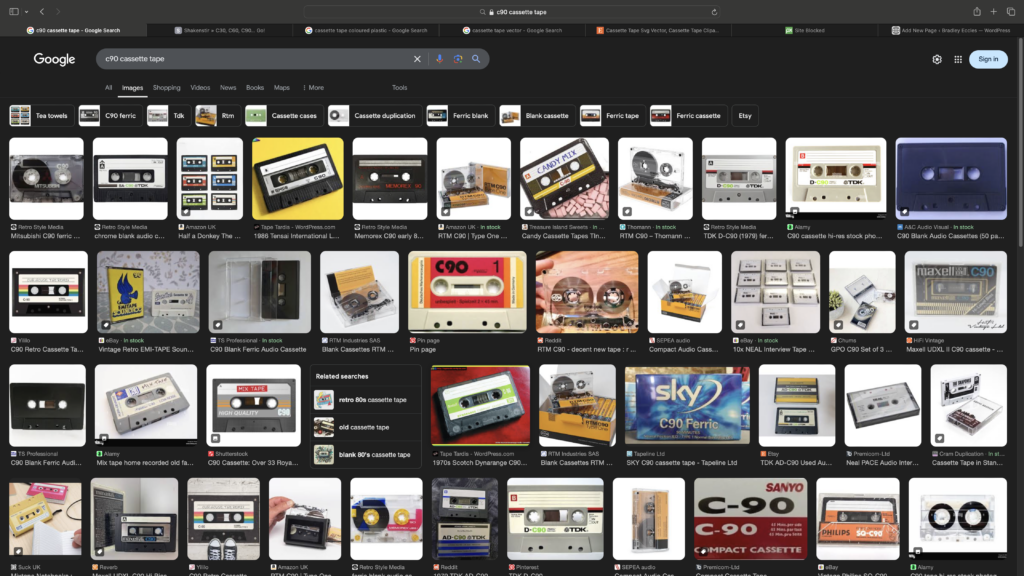Sign in to Google account

click(x=988, y=59)
